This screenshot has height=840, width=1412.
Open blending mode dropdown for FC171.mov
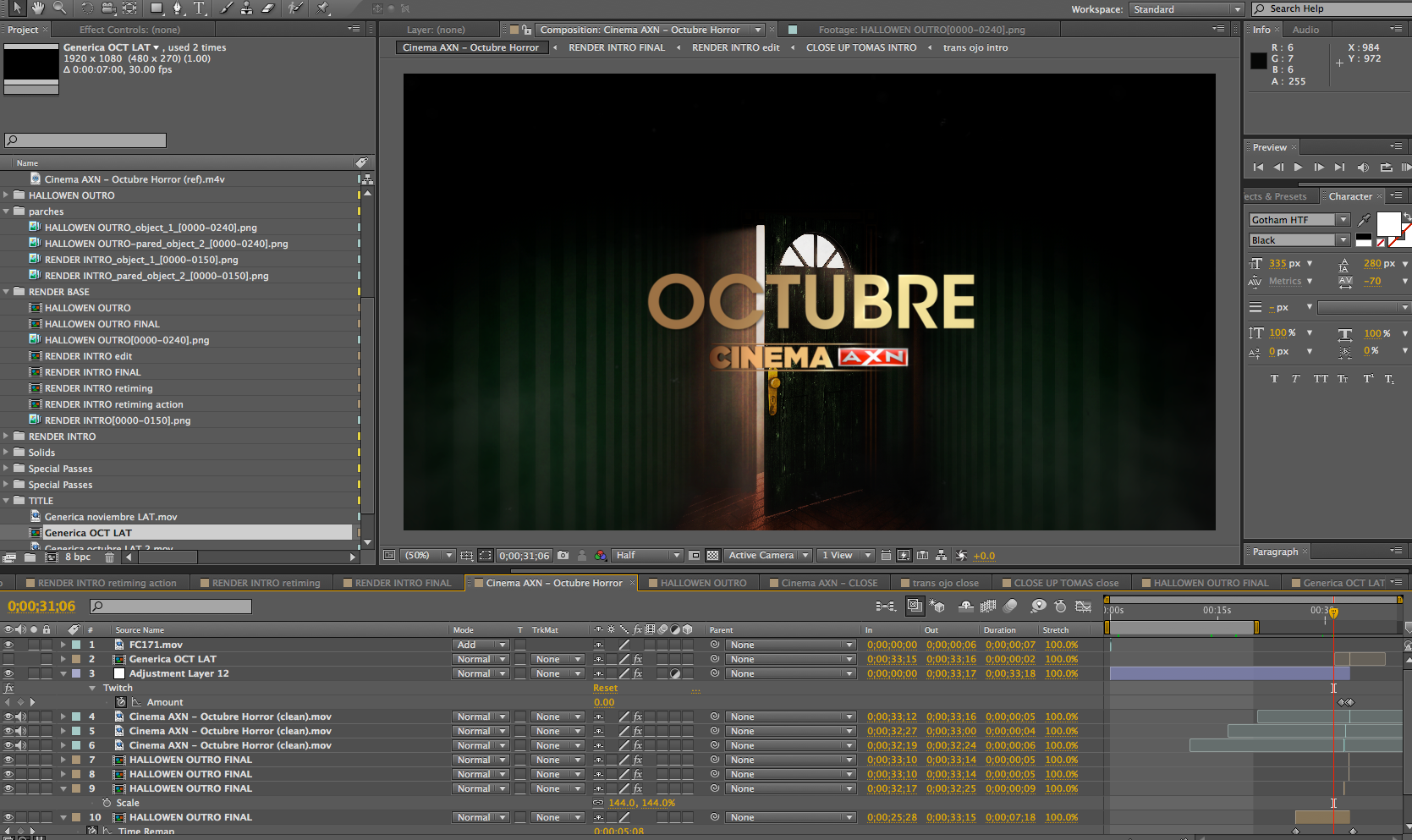(480, 645)
